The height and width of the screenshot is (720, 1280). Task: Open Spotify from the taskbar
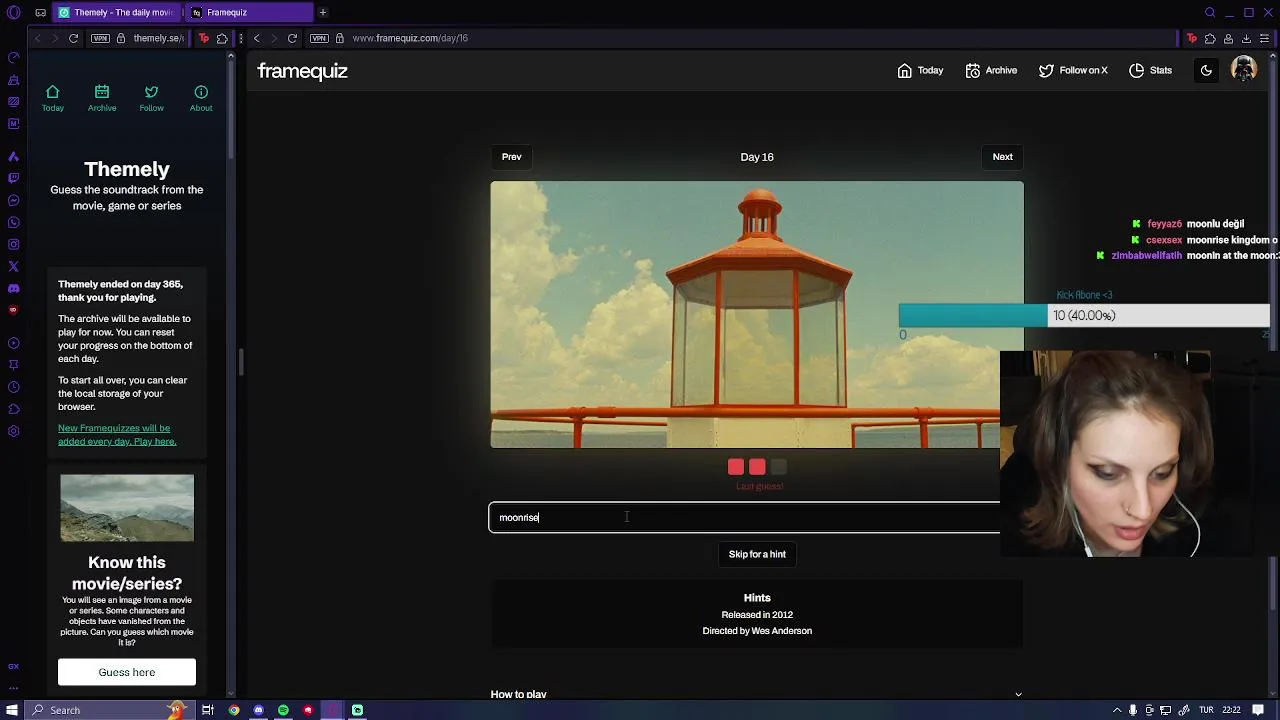tap(283, 710)
